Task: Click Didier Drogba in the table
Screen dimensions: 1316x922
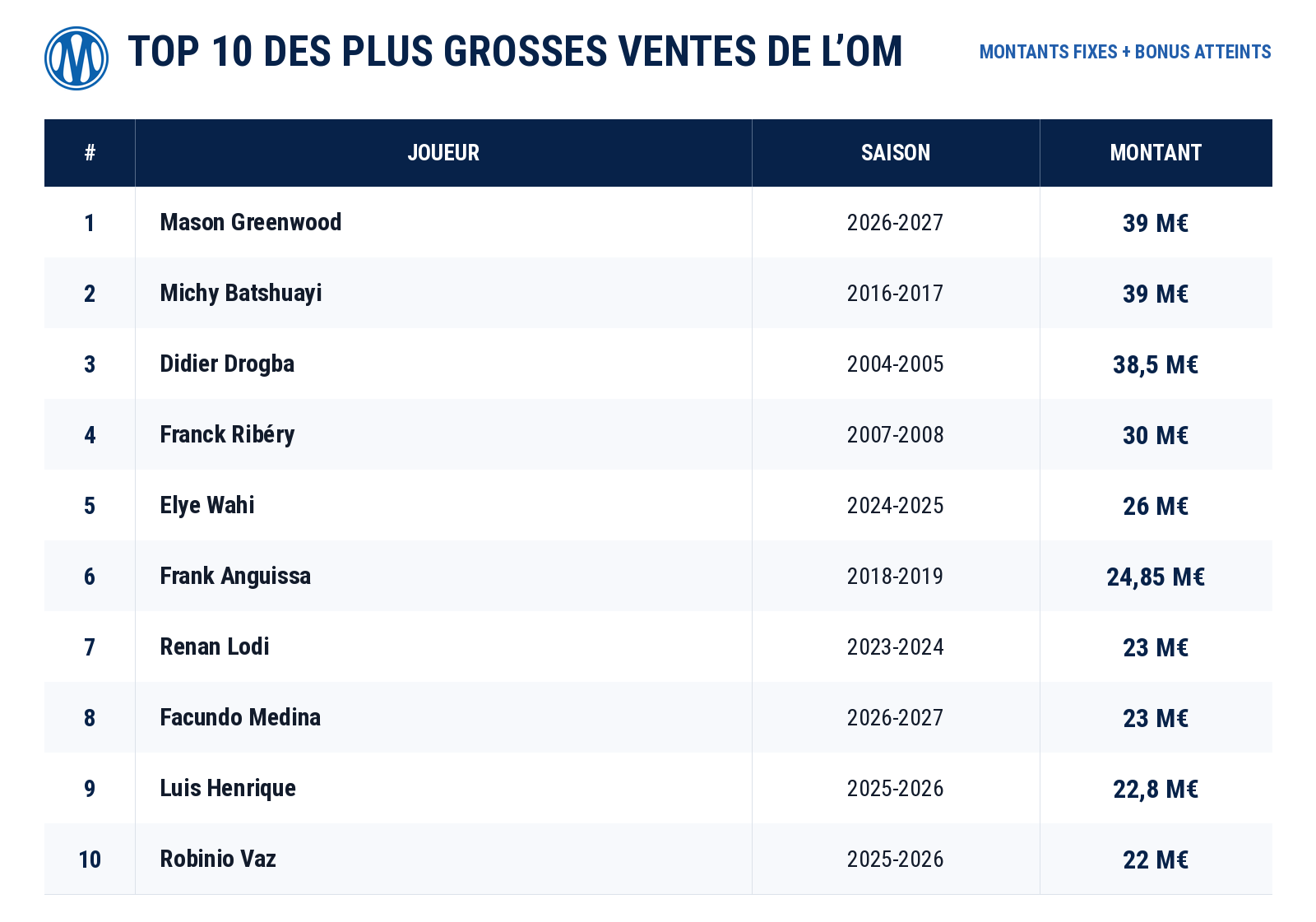Action: pyautogui.click(x=227, y=364)
